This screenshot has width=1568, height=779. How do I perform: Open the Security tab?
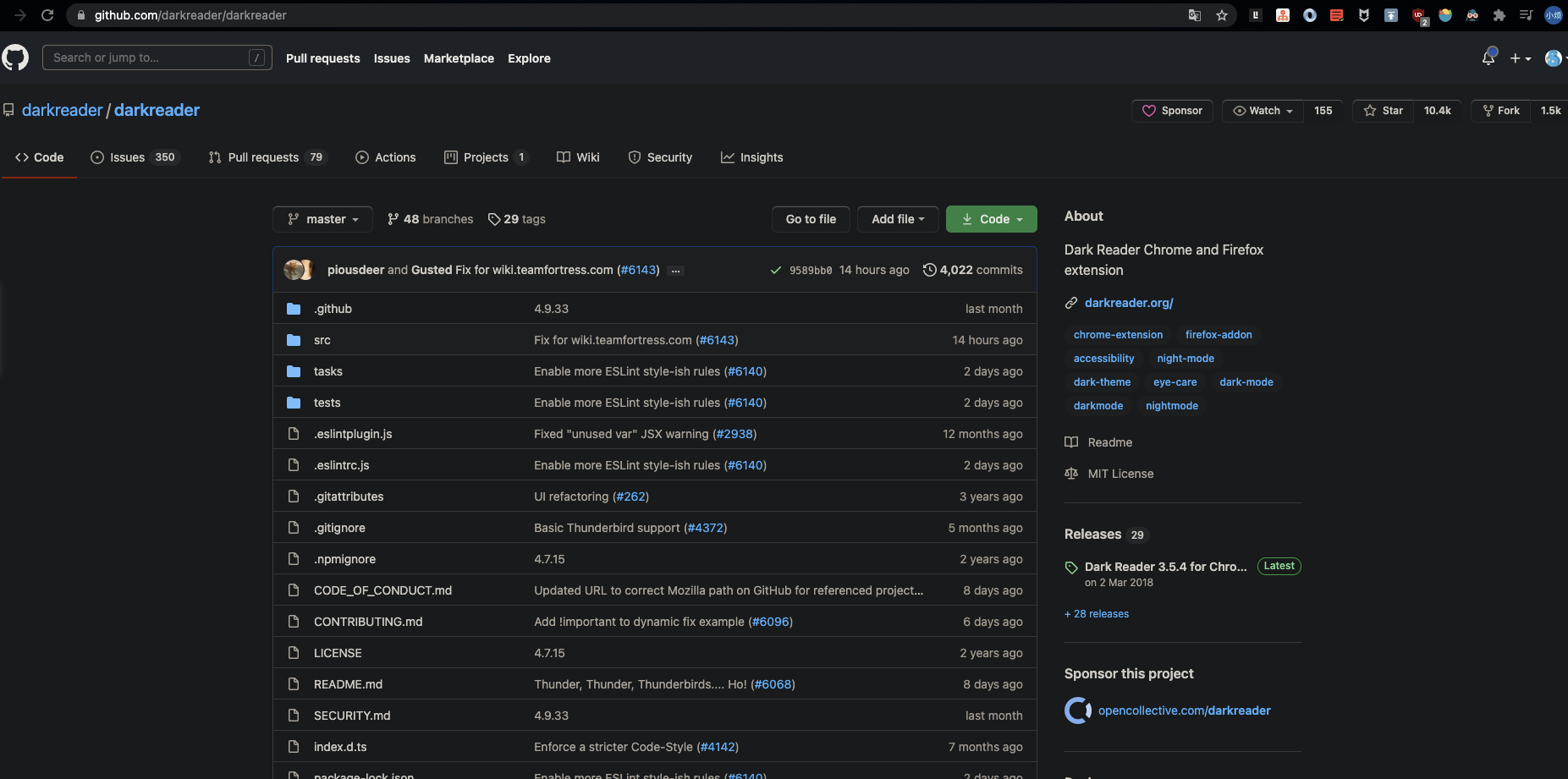[x=660, y=157]
